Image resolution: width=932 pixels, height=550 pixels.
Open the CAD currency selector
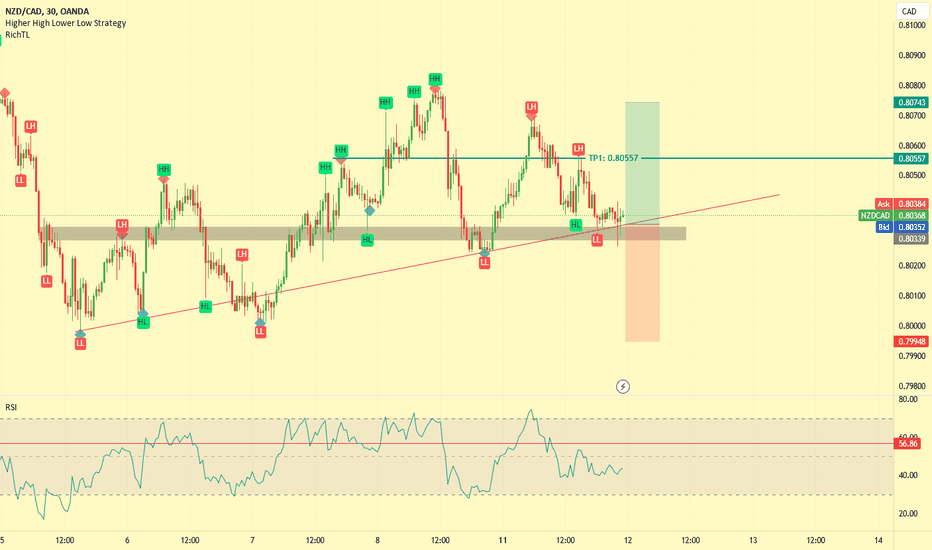(909, 11)
